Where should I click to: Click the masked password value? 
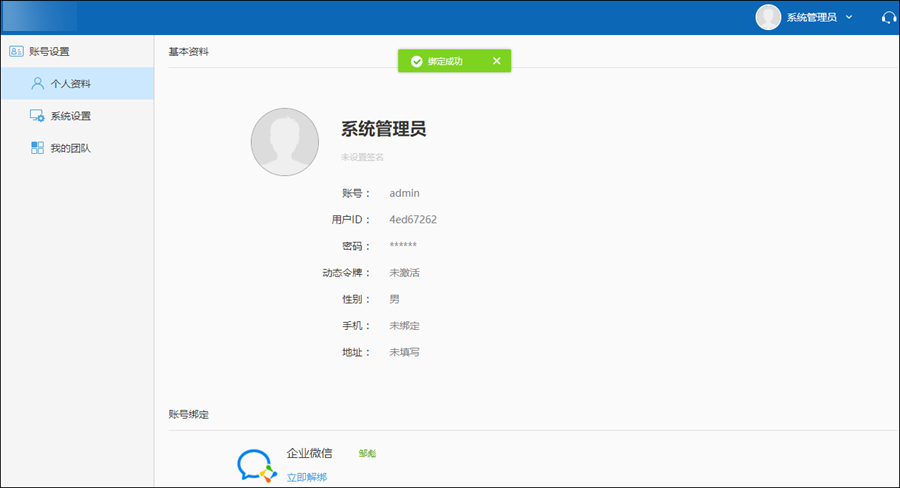pos(403,246)
